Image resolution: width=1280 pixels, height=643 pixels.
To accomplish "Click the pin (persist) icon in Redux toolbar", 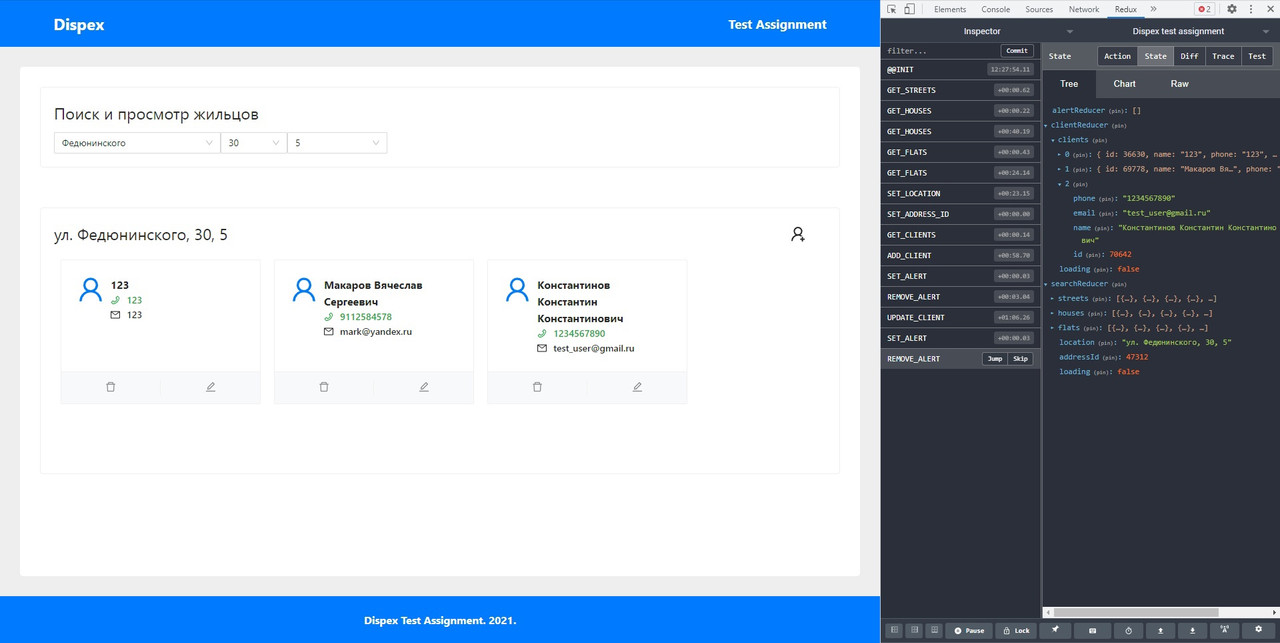I will [1055, 631].
